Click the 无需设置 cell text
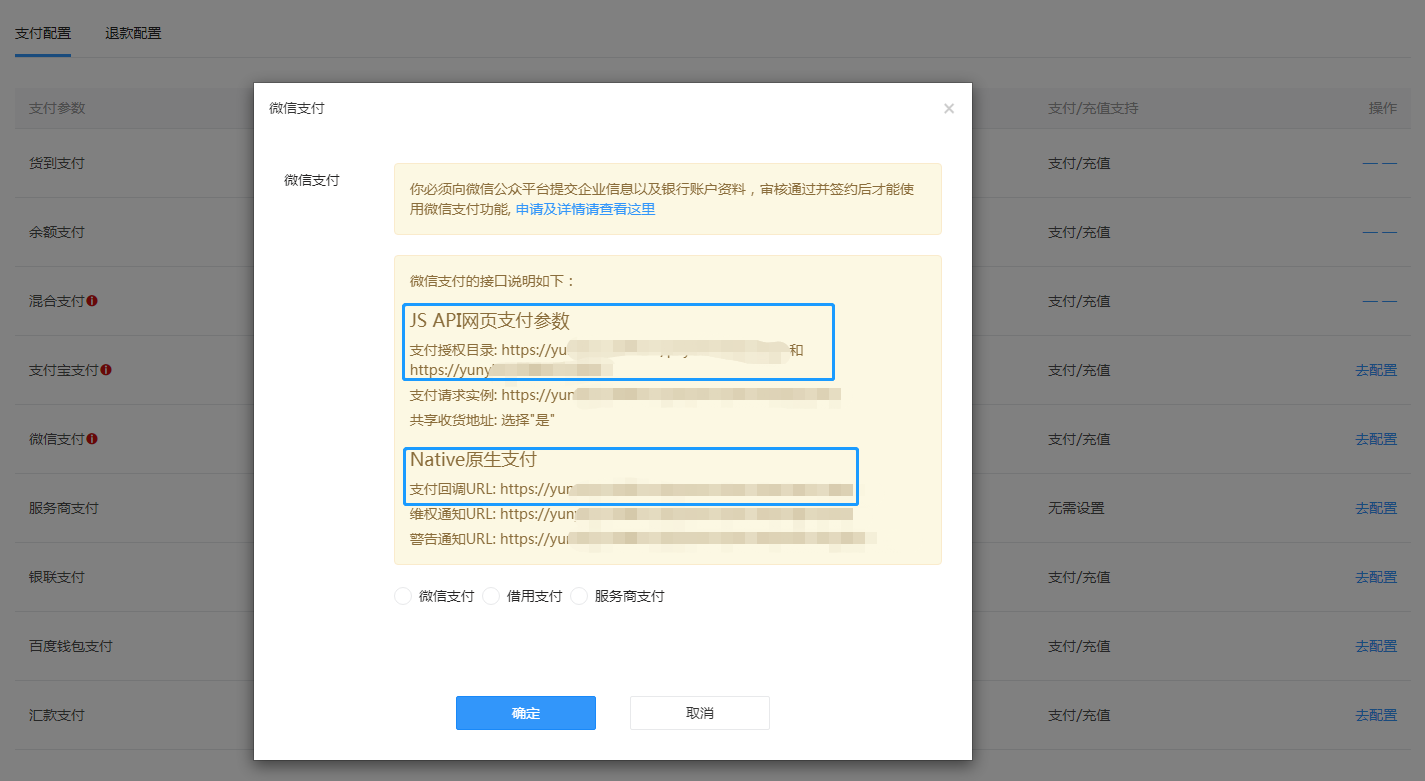The width and height of the screenshot is (1425, 781). 1076,508
